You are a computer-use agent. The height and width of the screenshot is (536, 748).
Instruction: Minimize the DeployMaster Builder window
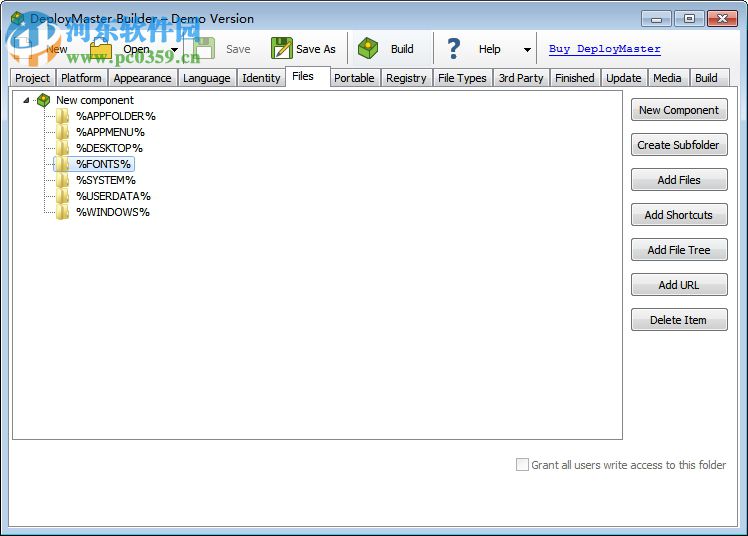656,19
